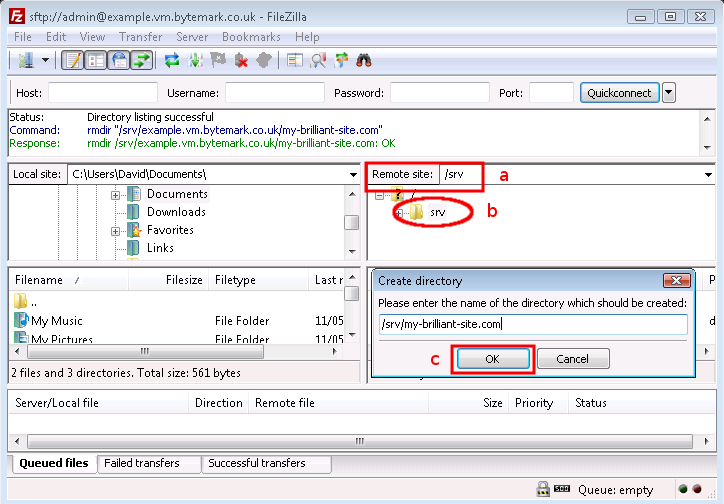
Task: Sort local files by Filetype column
Action: [259, 280]
